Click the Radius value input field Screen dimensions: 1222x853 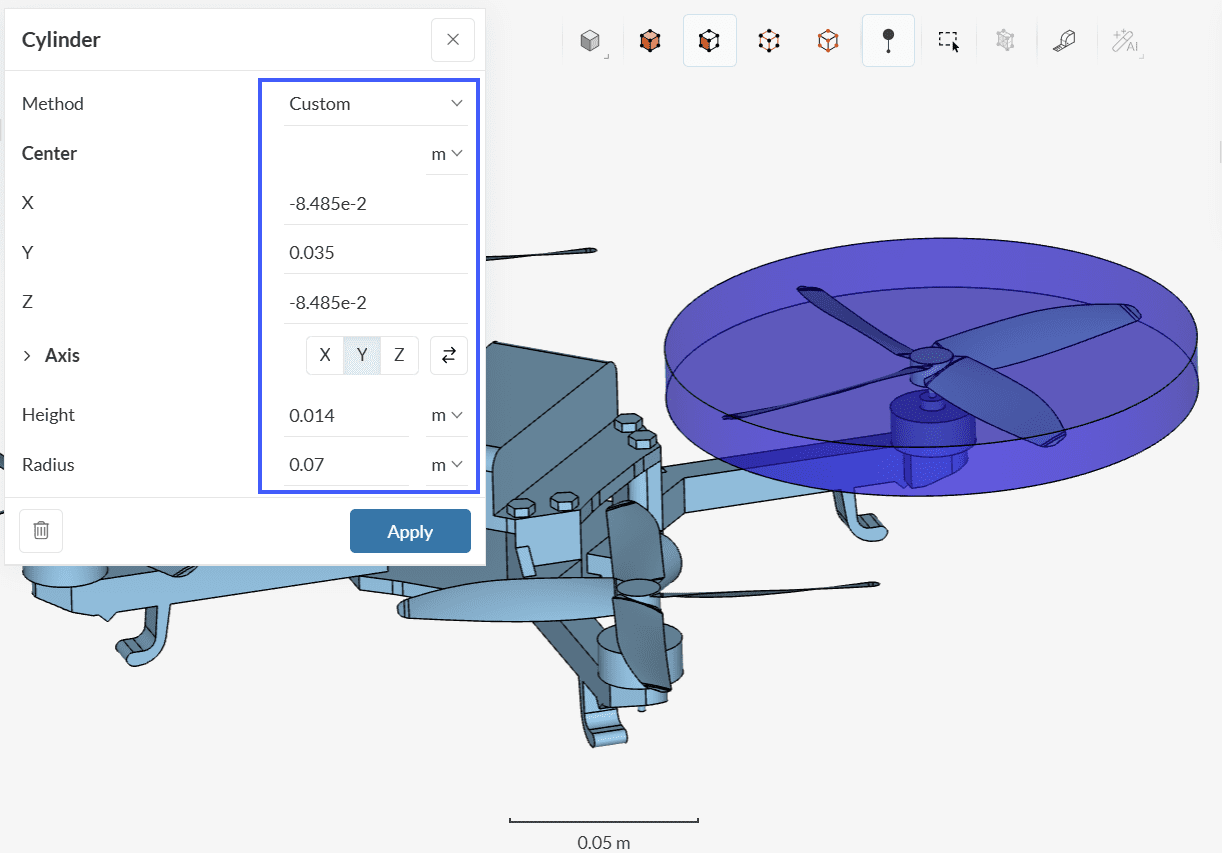point(345,465)
